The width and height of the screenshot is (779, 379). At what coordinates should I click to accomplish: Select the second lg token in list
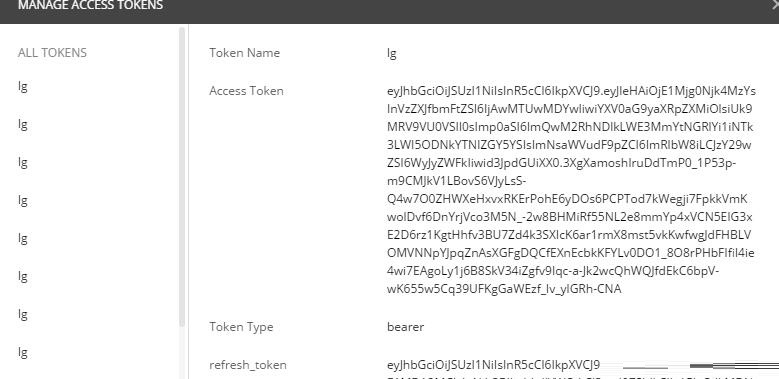pyautogui.click(x=23, y=125)
